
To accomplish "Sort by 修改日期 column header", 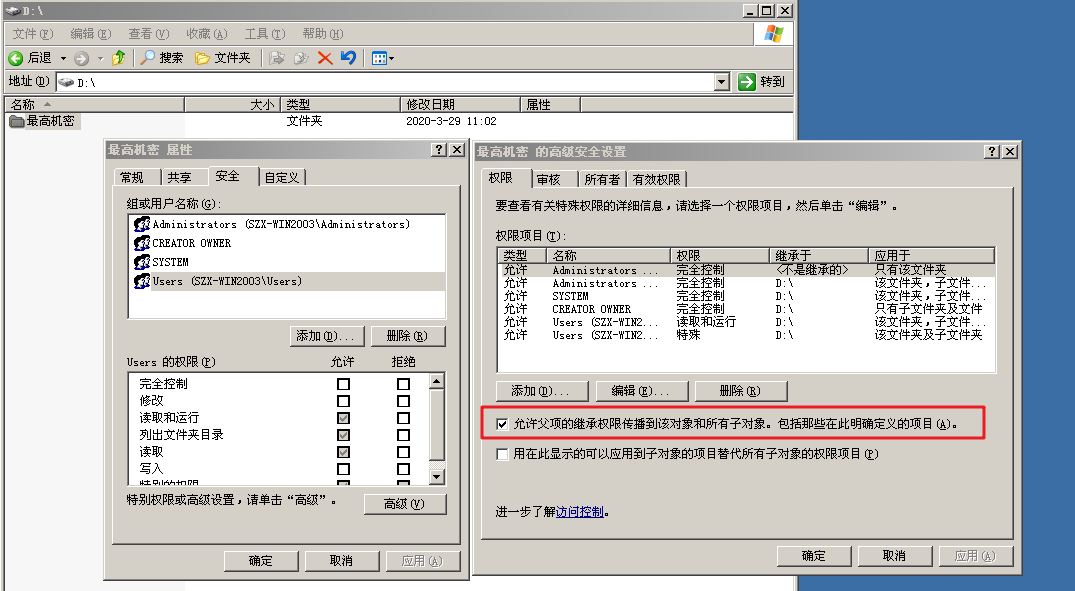I will [460, 104].
